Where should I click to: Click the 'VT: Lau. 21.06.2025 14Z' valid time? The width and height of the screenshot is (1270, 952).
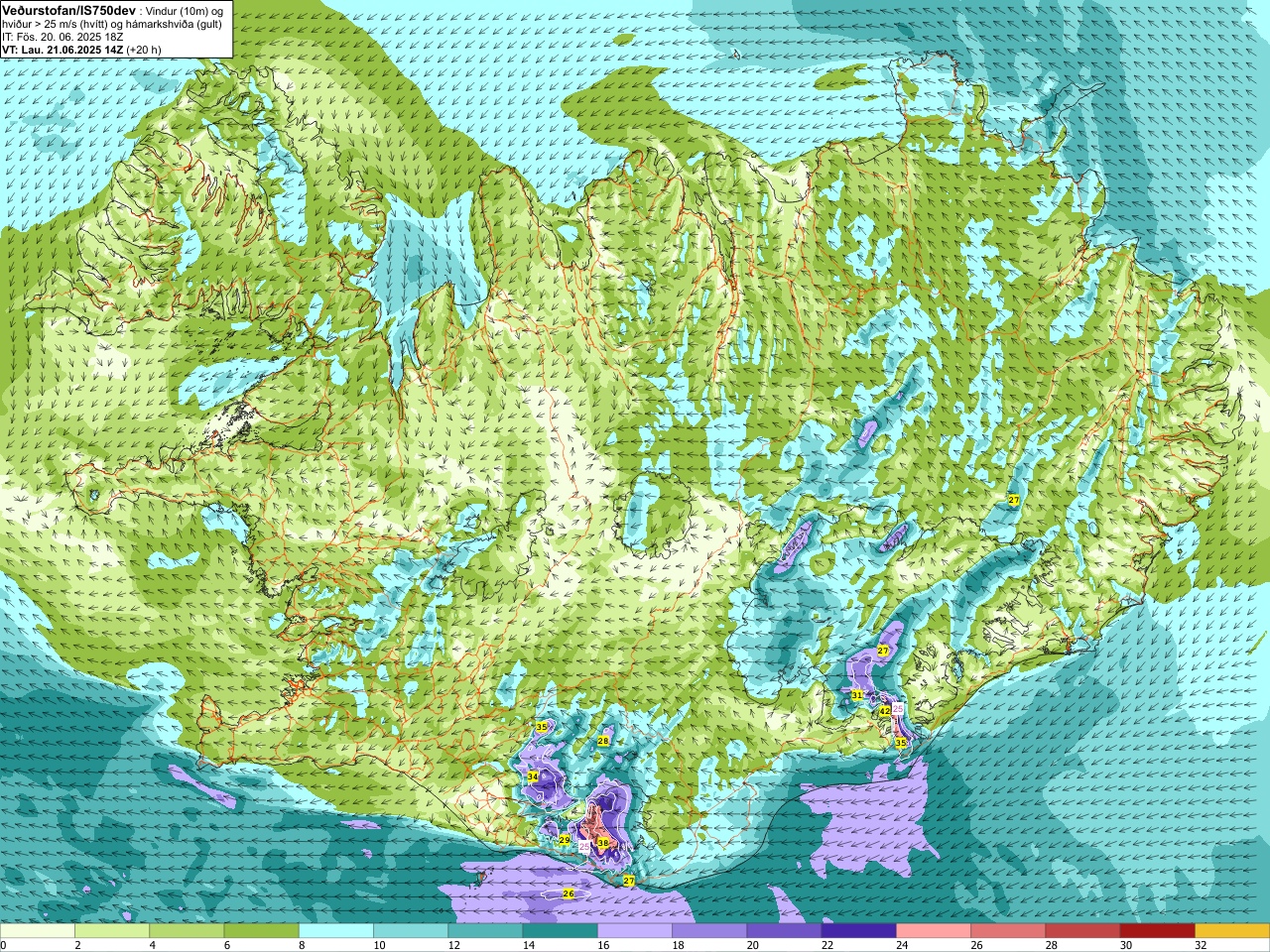point(63,50)
